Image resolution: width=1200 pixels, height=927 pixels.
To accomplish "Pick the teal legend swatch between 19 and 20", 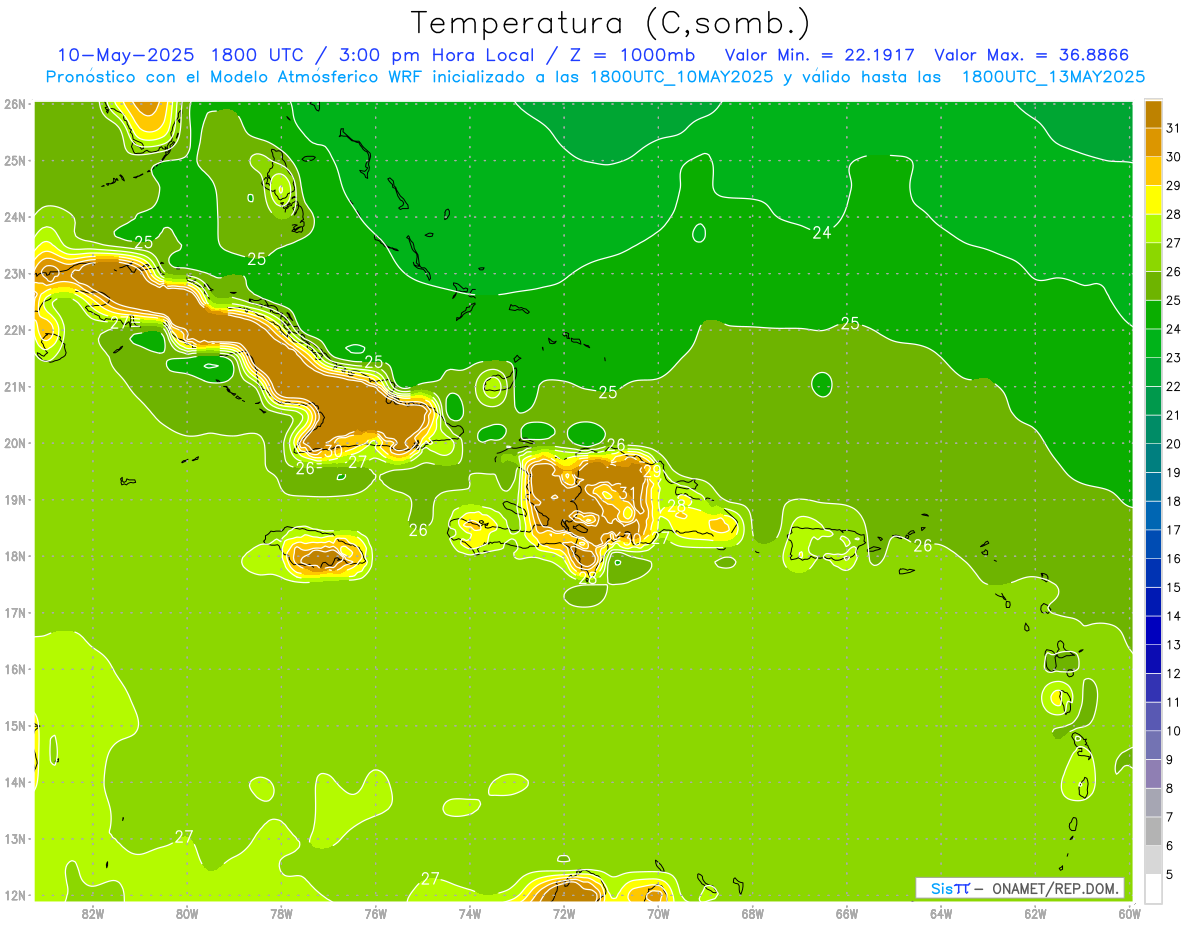I will point(1153,457).
